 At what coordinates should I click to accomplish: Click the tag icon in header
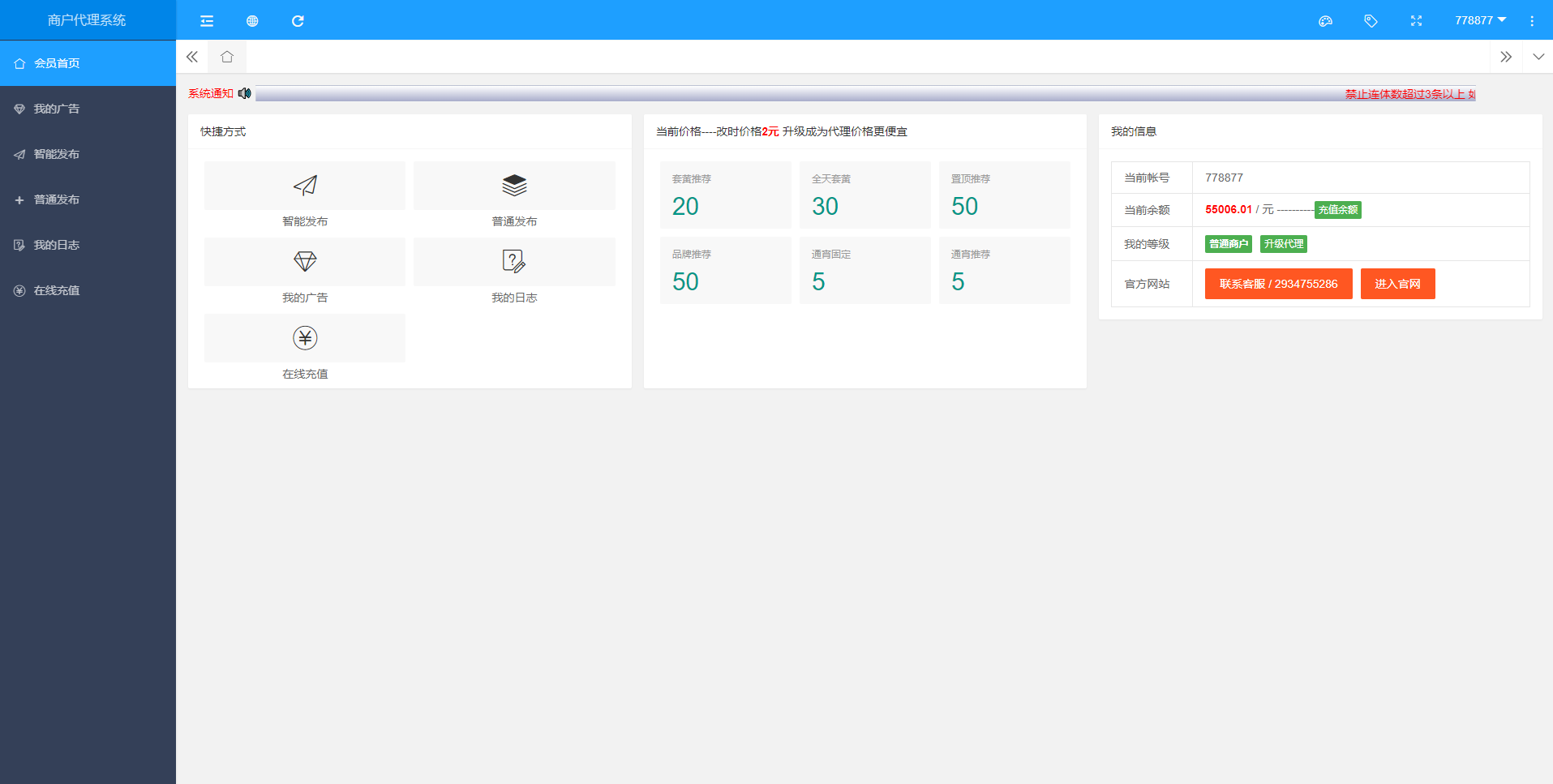(1371, 21)
